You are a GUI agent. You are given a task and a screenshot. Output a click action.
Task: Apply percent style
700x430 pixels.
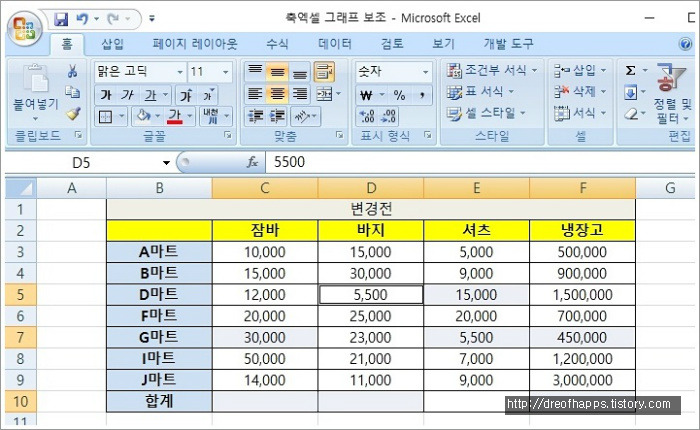pos(399,95)
